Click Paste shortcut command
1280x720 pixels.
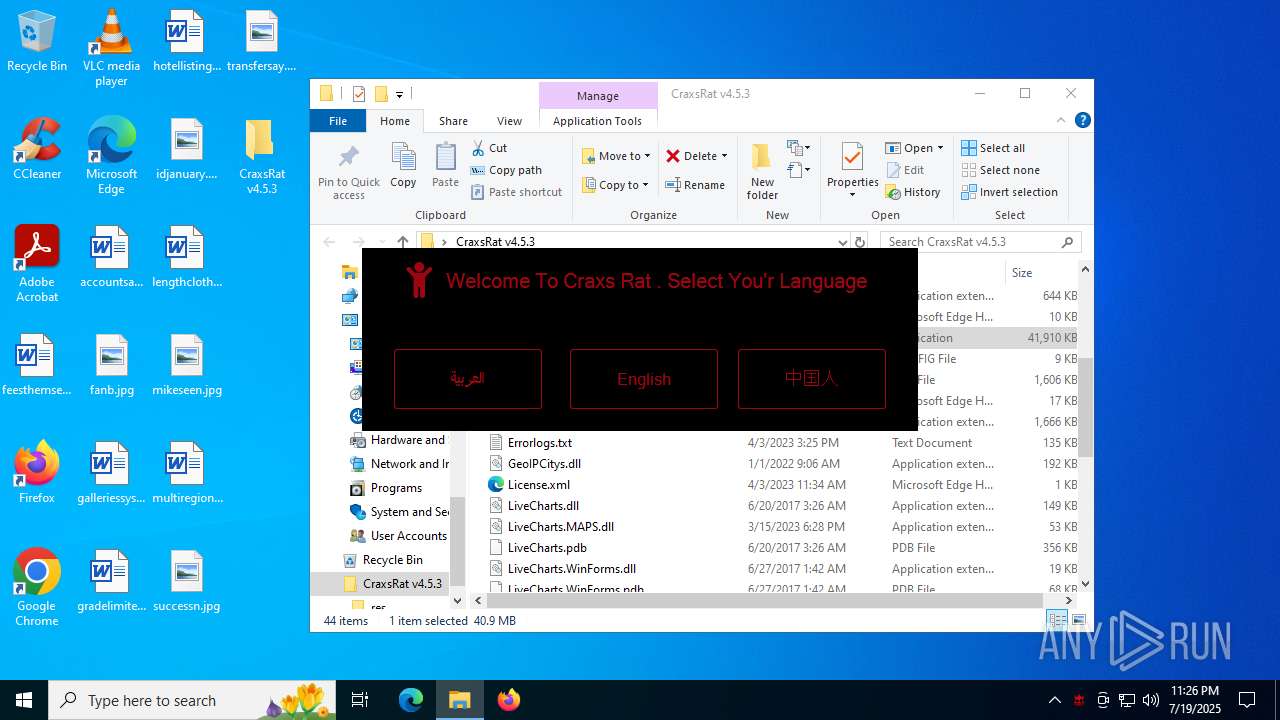tap(516, 192)
